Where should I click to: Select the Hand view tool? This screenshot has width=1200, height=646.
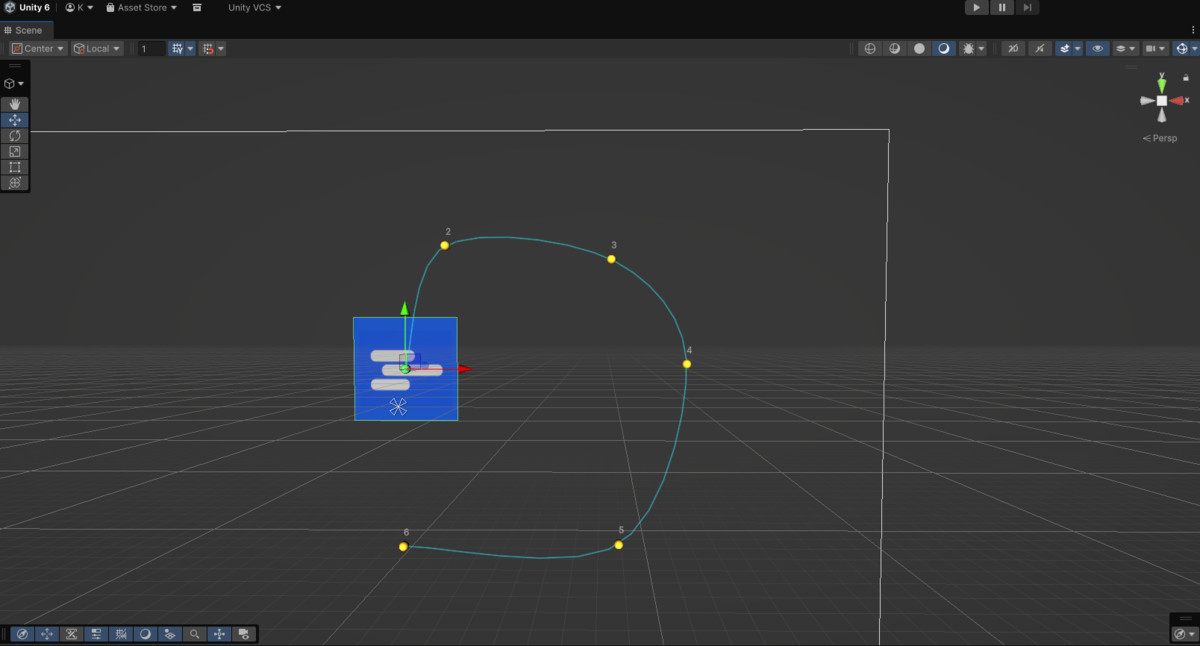[x=15, y=104]
